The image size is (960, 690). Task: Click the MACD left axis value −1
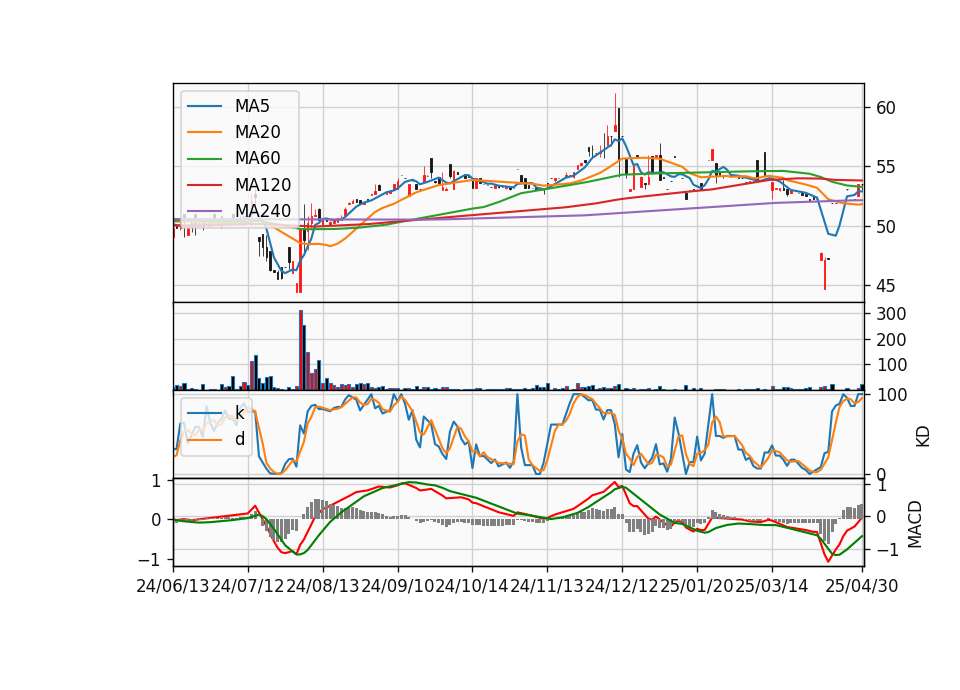149,560
